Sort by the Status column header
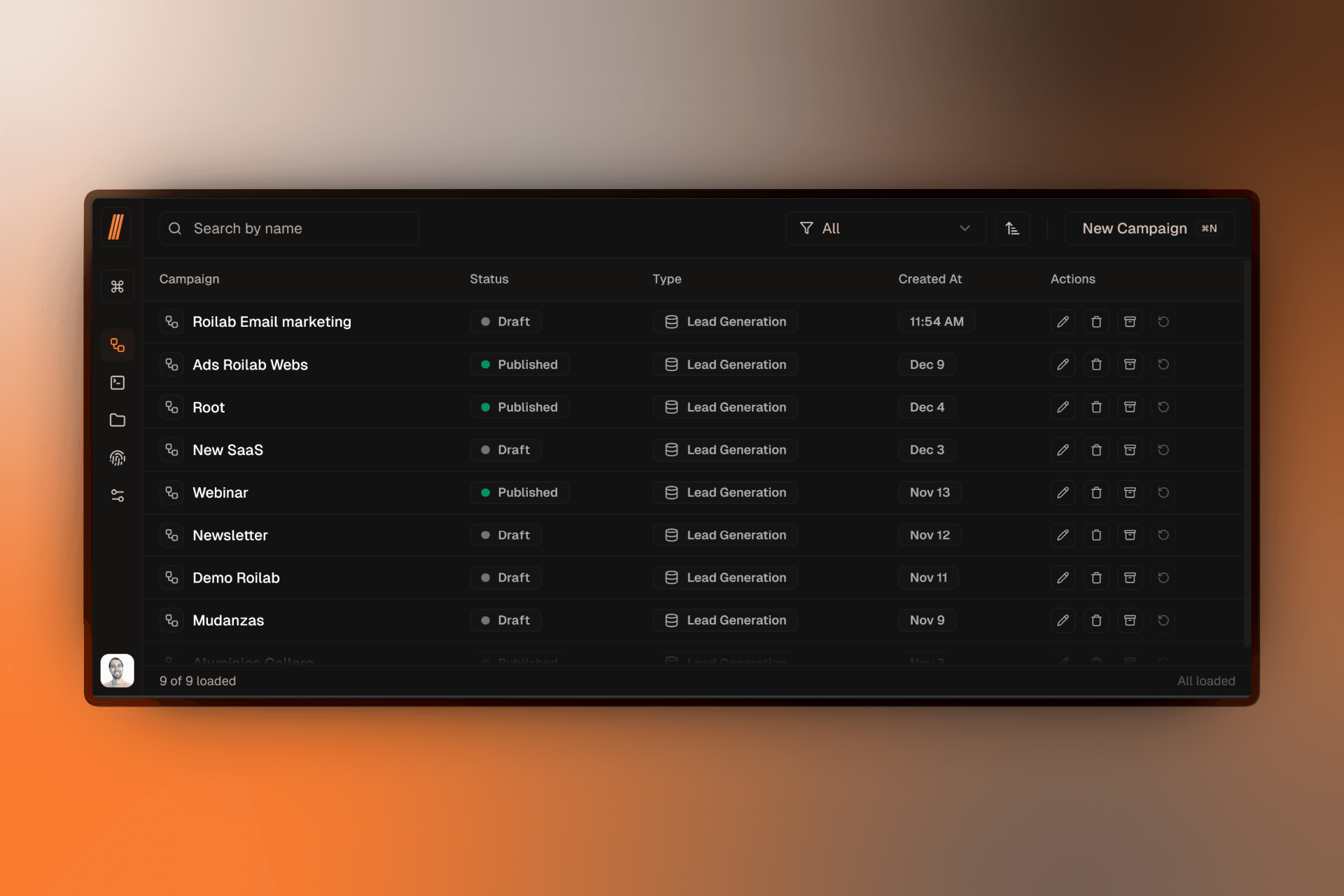The image size is (1344, 896). click(489, 279)
